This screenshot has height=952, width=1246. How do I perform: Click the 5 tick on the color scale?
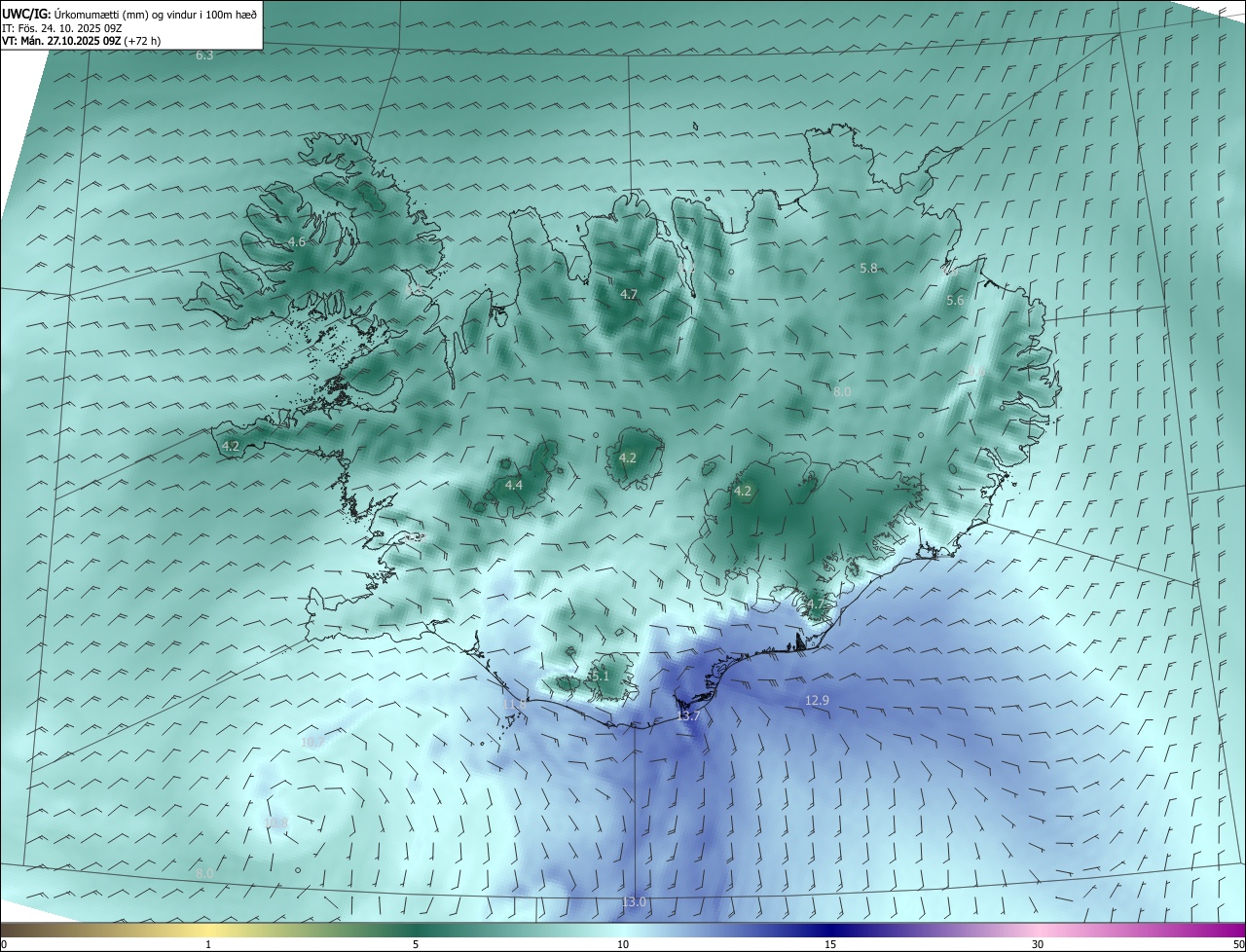(416, 944)
